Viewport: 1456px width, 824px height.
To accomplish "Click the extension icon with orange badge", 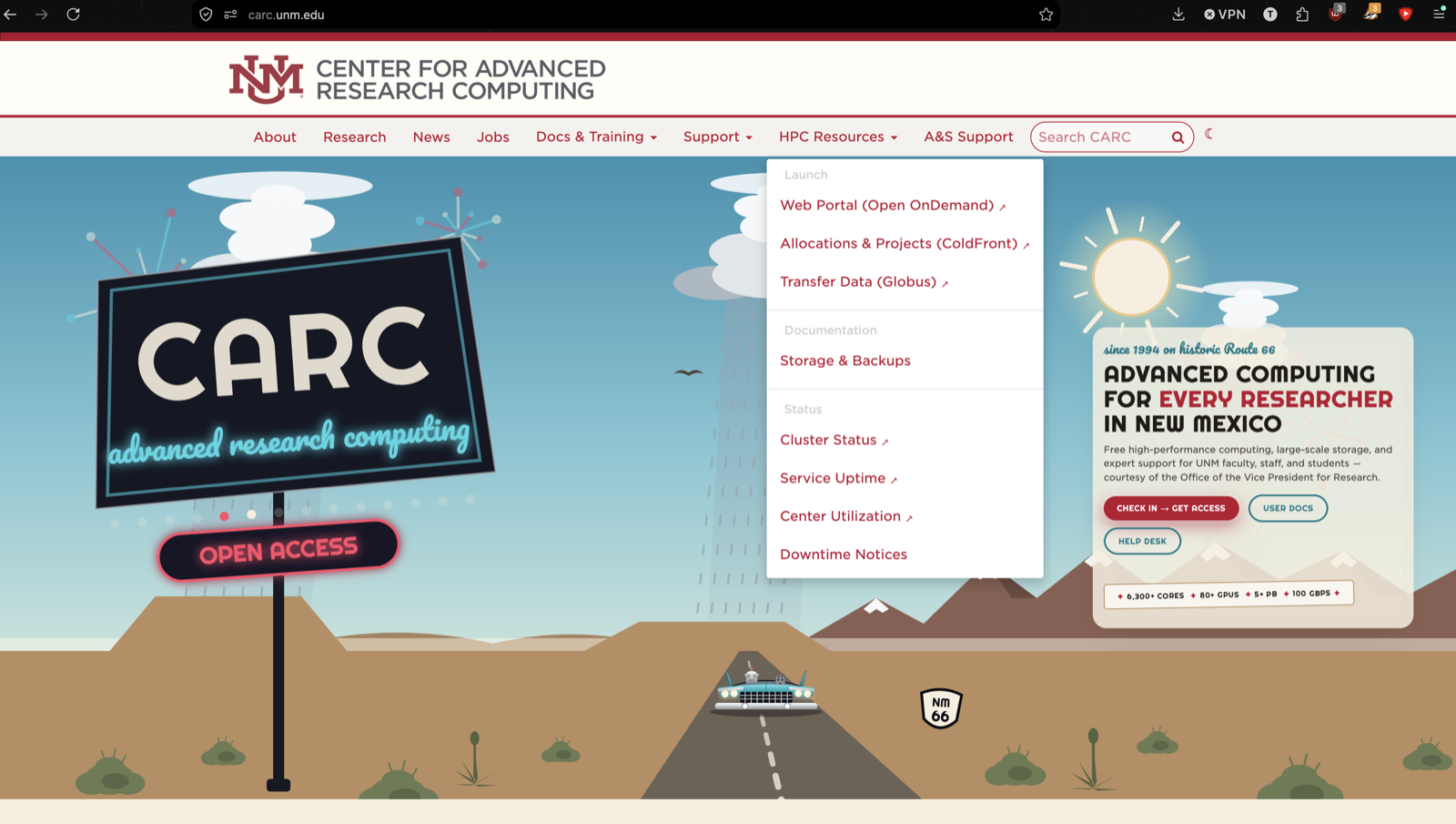I will (1370, 13).
